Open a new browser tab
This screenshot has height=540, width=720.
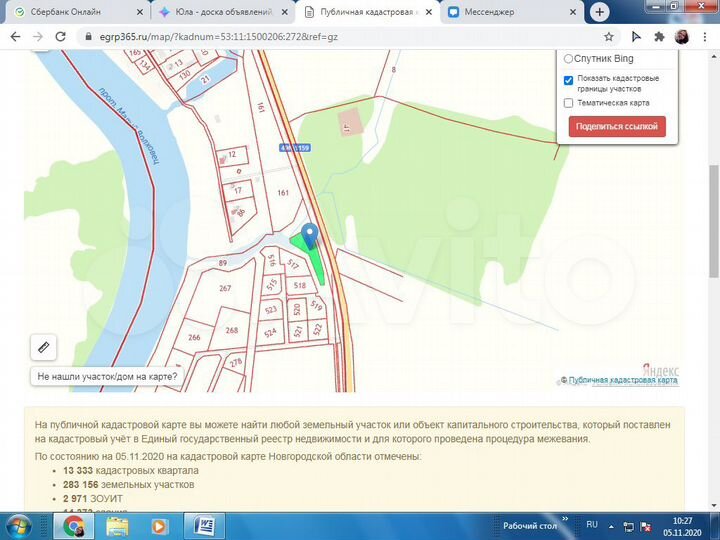(599, 12)
